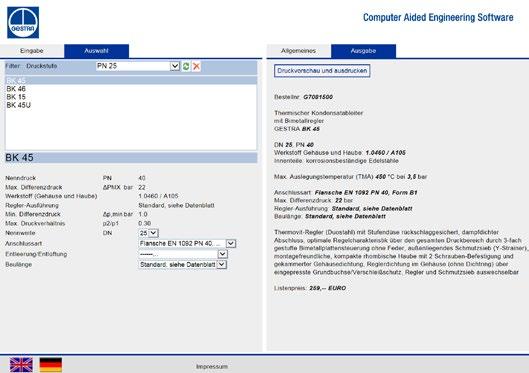Click the GESTRA logo icon
The image size is (529, 373).
coord(23,22)
